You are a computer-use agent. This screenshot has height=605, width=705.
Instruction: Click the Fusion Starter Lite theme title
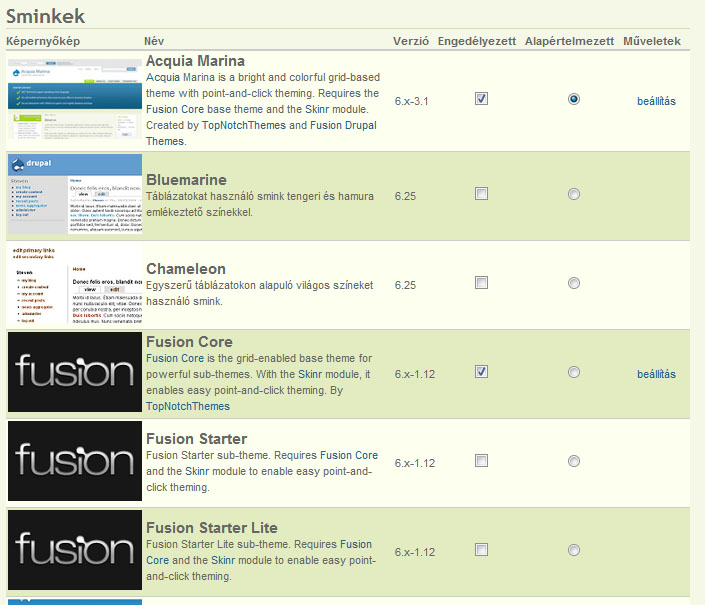(x=212, y=528)
